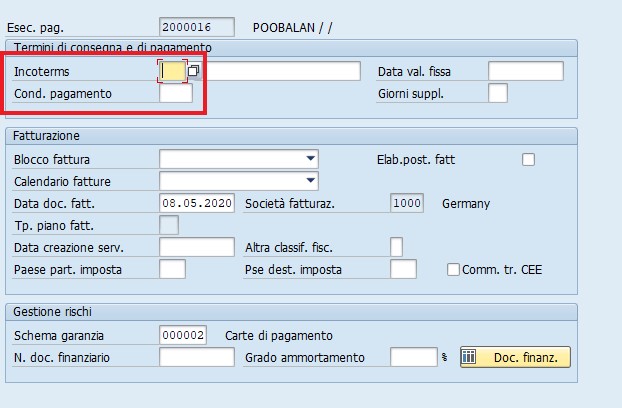Click the Doc. finanz. button
Image resolution: width=622 pixels, height=408 pixels.
click(x=515, y=357)
